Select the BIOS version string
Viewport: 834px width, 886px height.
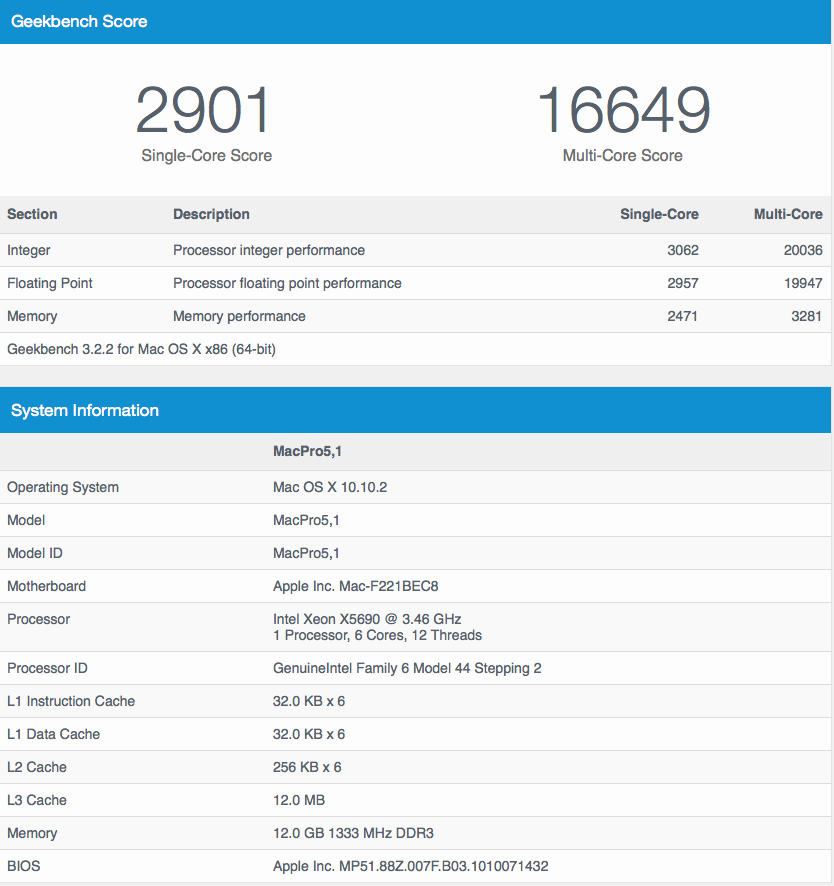411,866
